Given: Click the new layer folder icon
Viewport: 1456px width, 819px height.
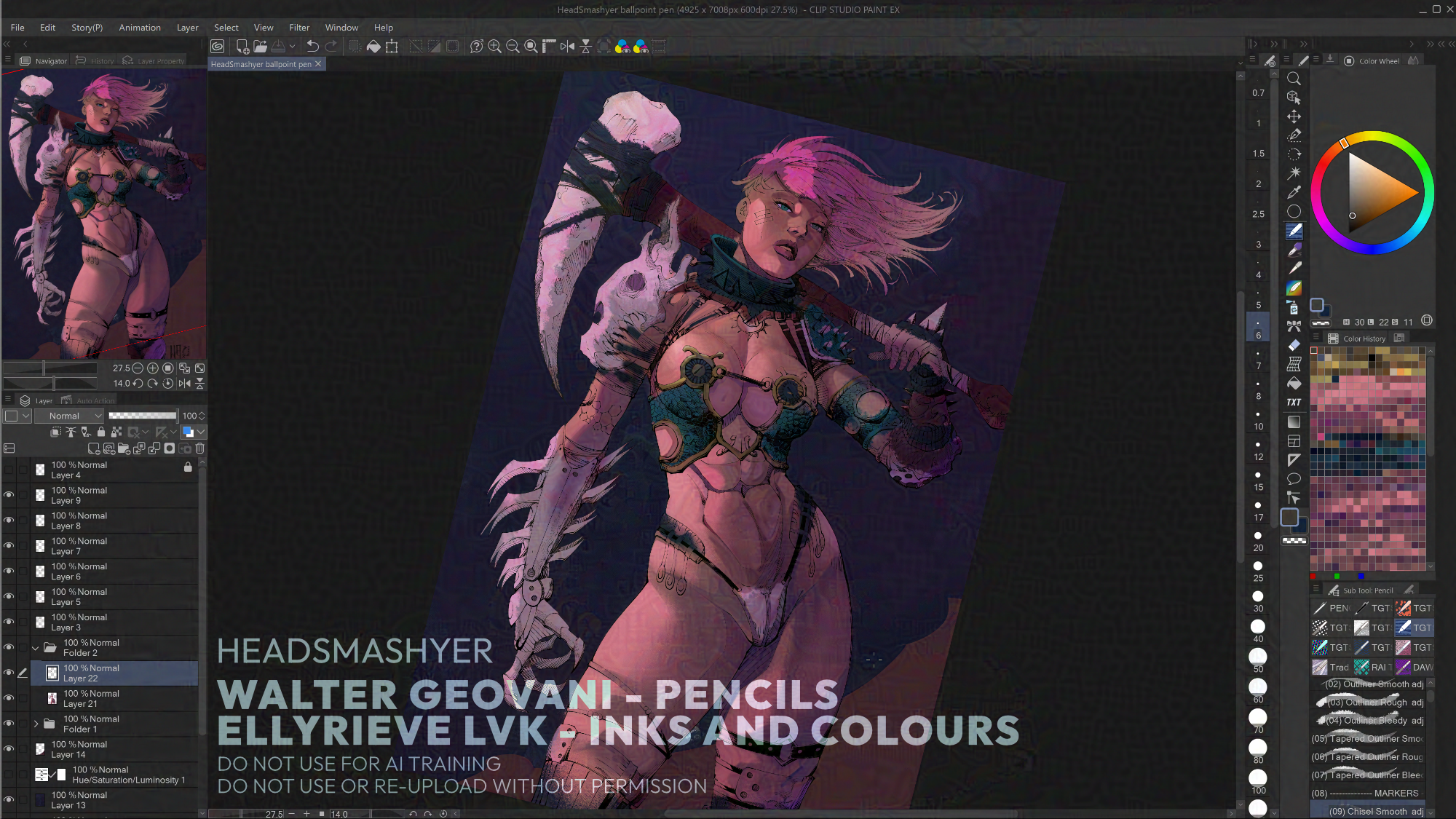Looking at the screenshot, I should coord(124,448).
